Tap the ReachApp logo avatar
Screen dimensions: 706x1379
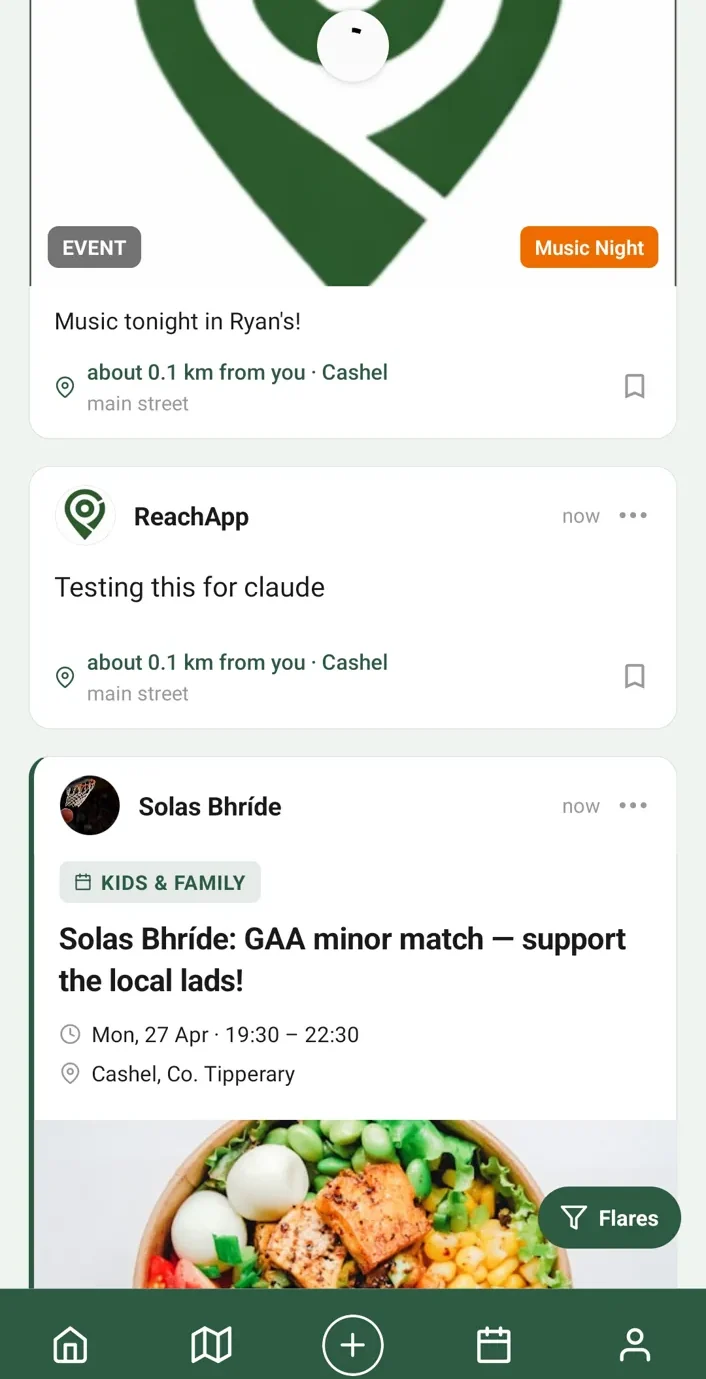(x=85, y=515)
